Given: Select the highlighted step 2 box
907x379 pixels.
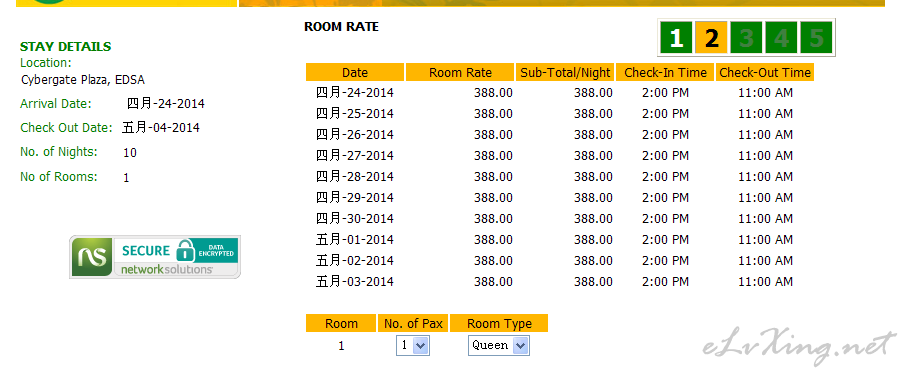Looking at the screenshot, I should [x=711, y=38].
